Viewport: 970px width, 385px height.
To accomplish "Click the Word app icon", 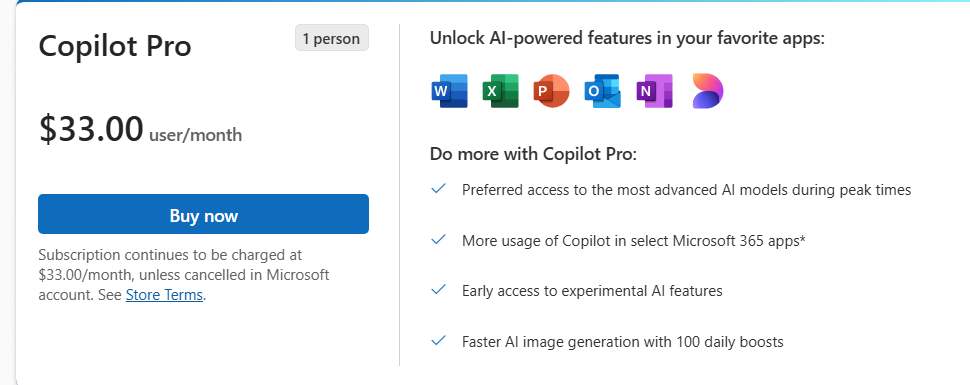I will pyautogui.click(x=449, y=91).
